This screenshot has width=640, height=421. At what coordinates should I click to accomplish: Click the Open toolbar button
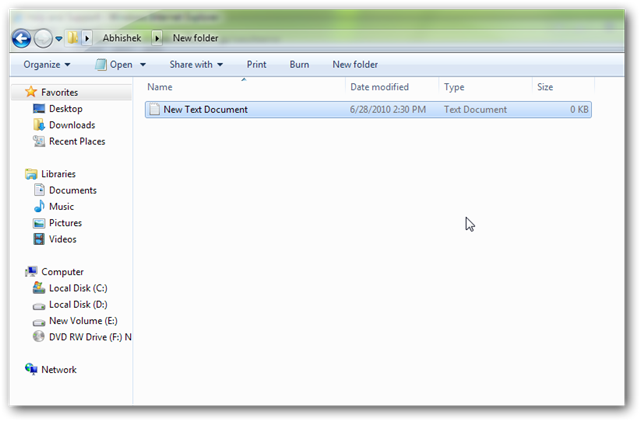pyautogui.click(x=114, y=65)
